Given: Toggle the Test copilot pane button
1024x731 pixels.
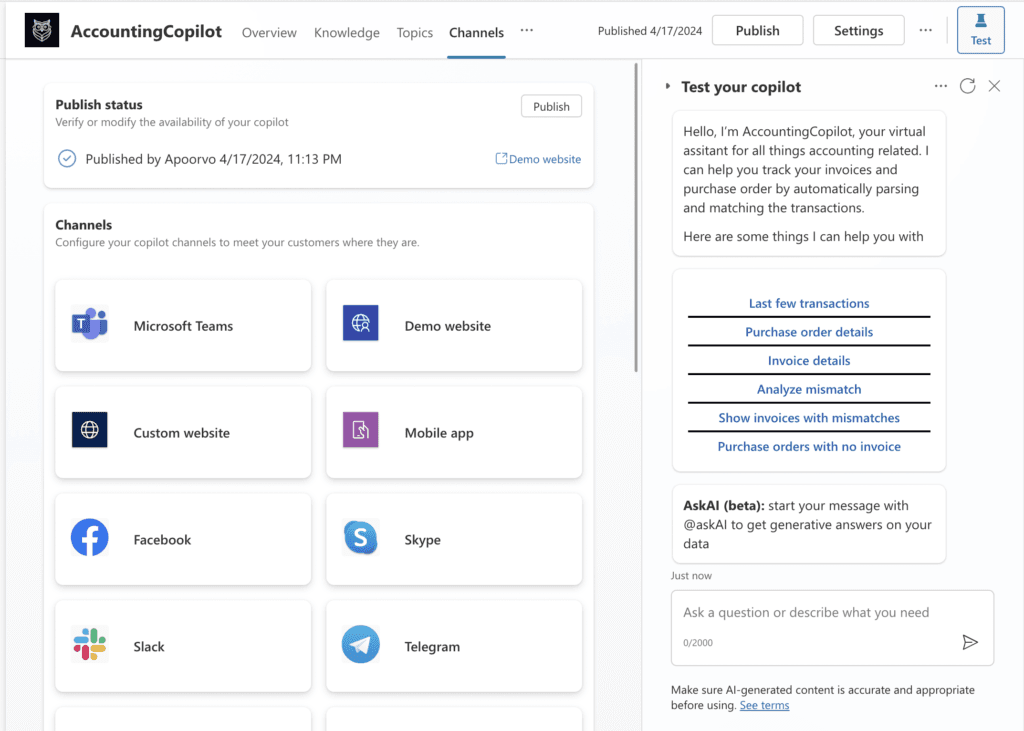Looking at the screenshot, I should coord(980,30).
